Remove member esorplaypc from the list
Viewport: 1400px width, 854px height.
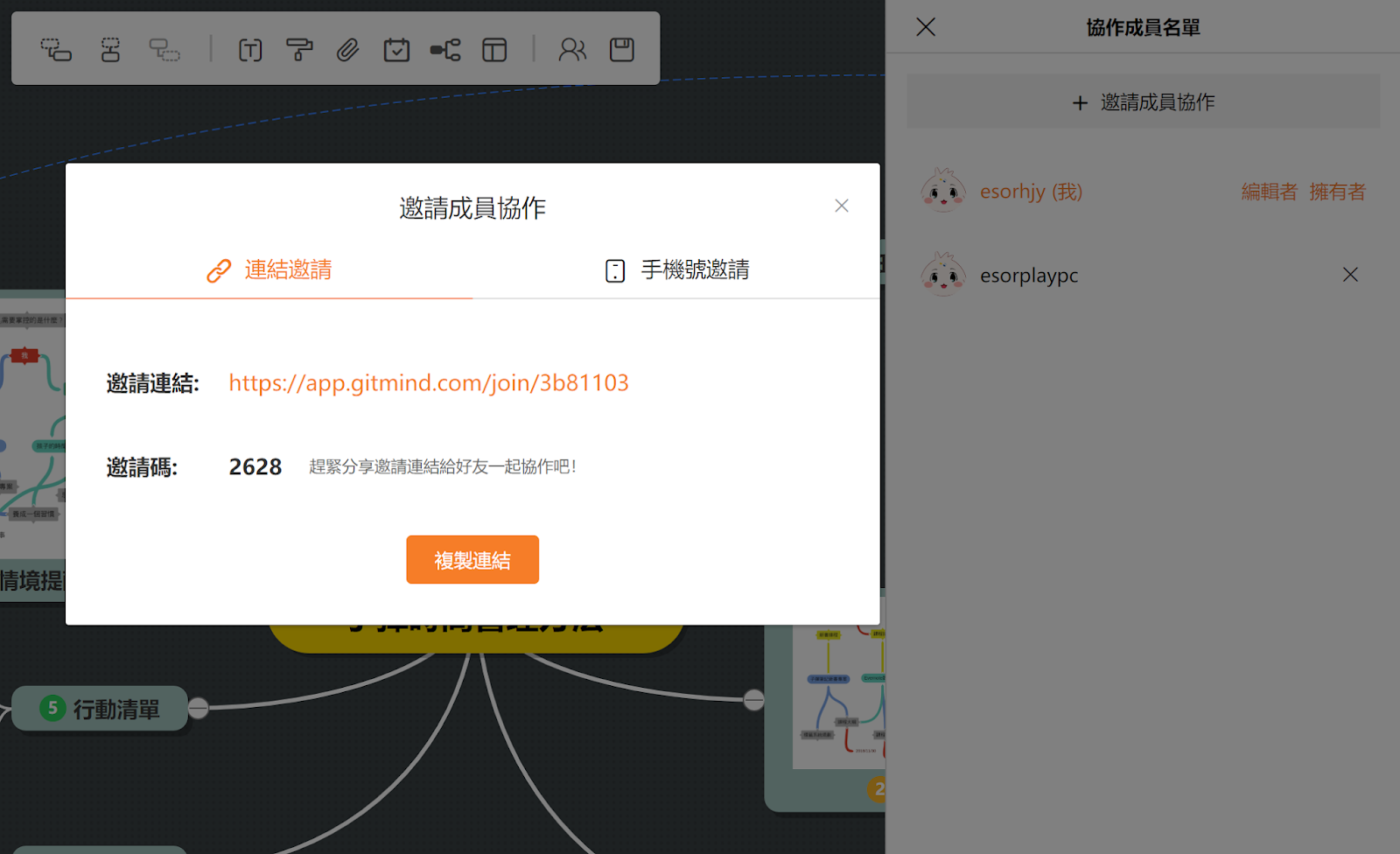[x=1350, y=275]
